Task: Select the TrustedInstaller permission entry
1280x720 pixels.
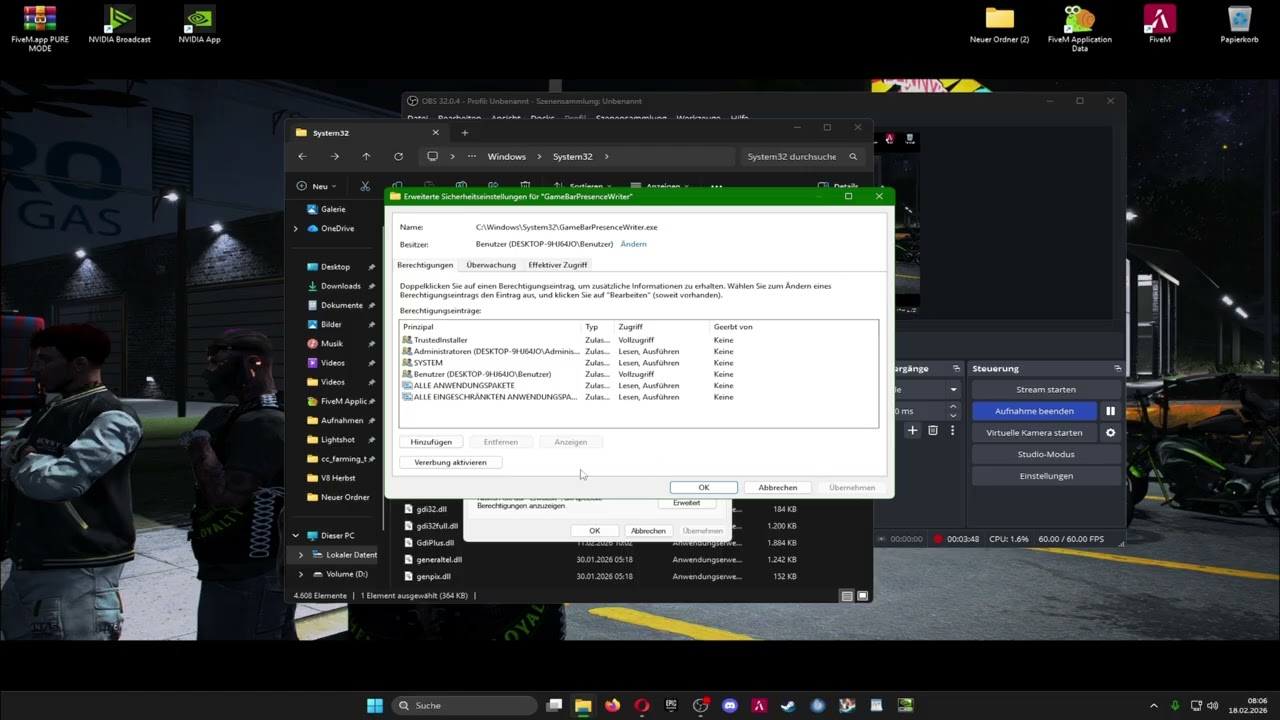Action: (441, 340)
